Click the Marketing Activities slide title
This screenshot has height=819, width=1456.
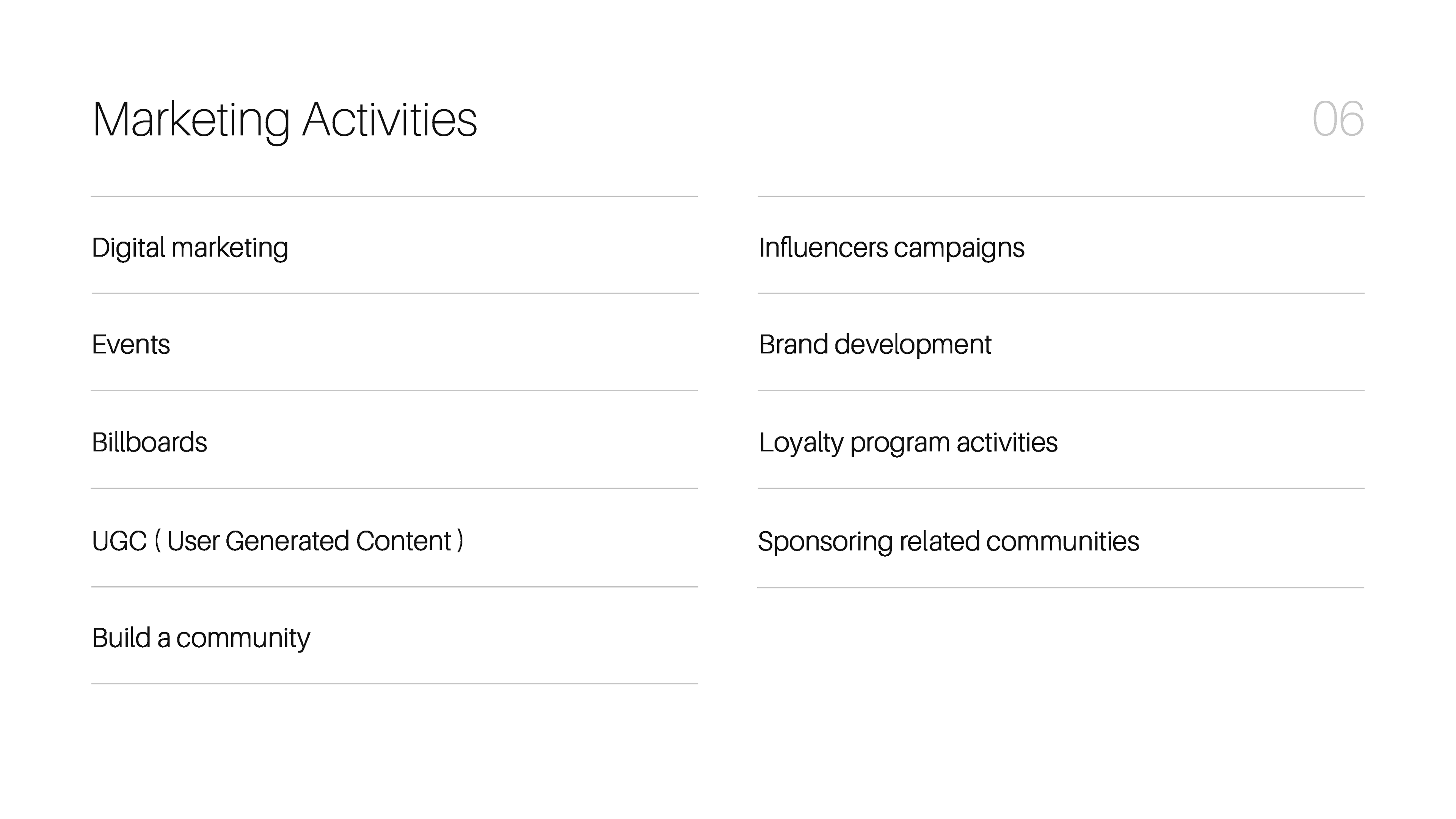[284, 120]
